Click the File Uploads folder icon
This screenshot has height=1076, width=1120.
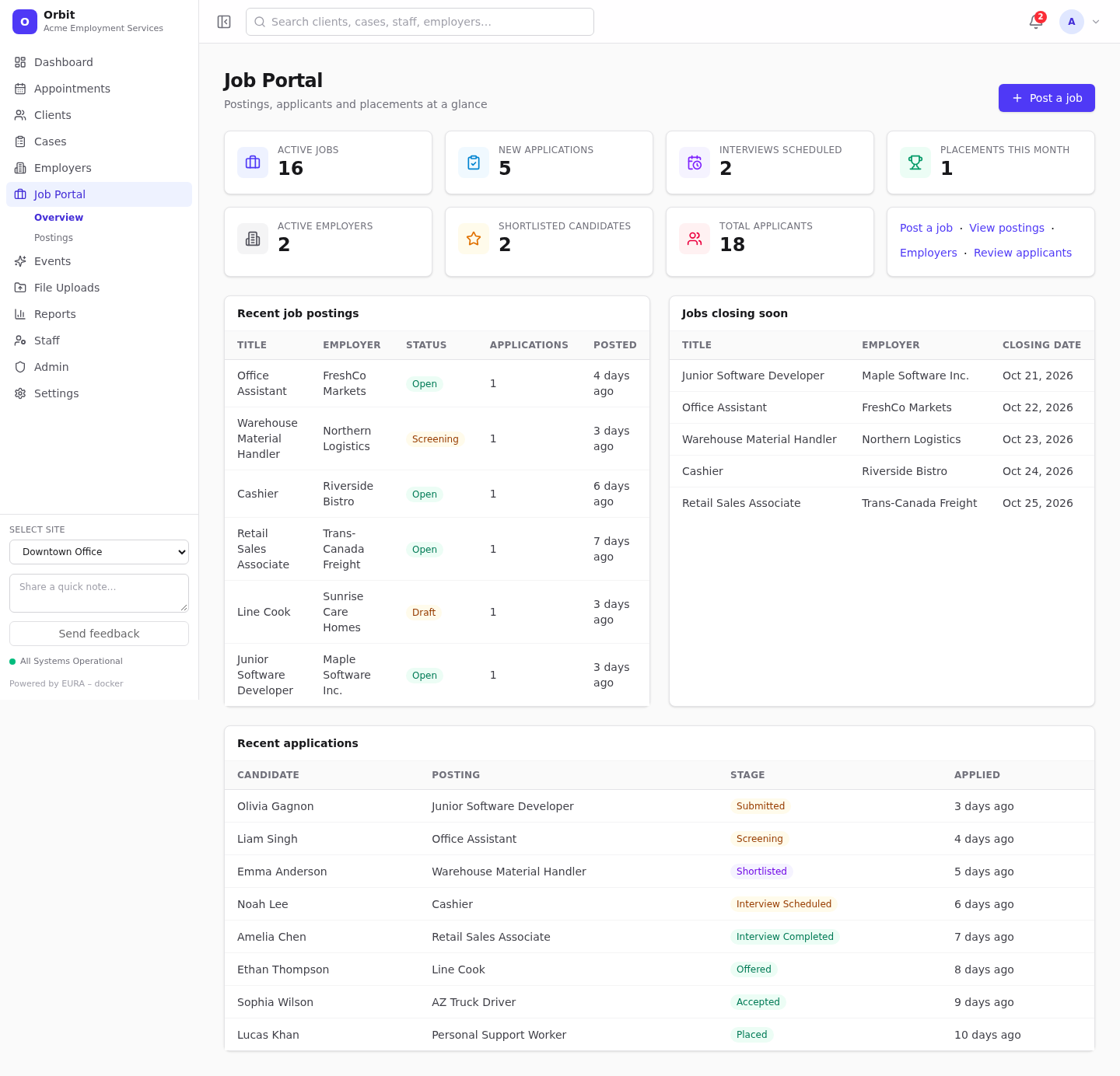pyautogui.click(x=20, y=288)
